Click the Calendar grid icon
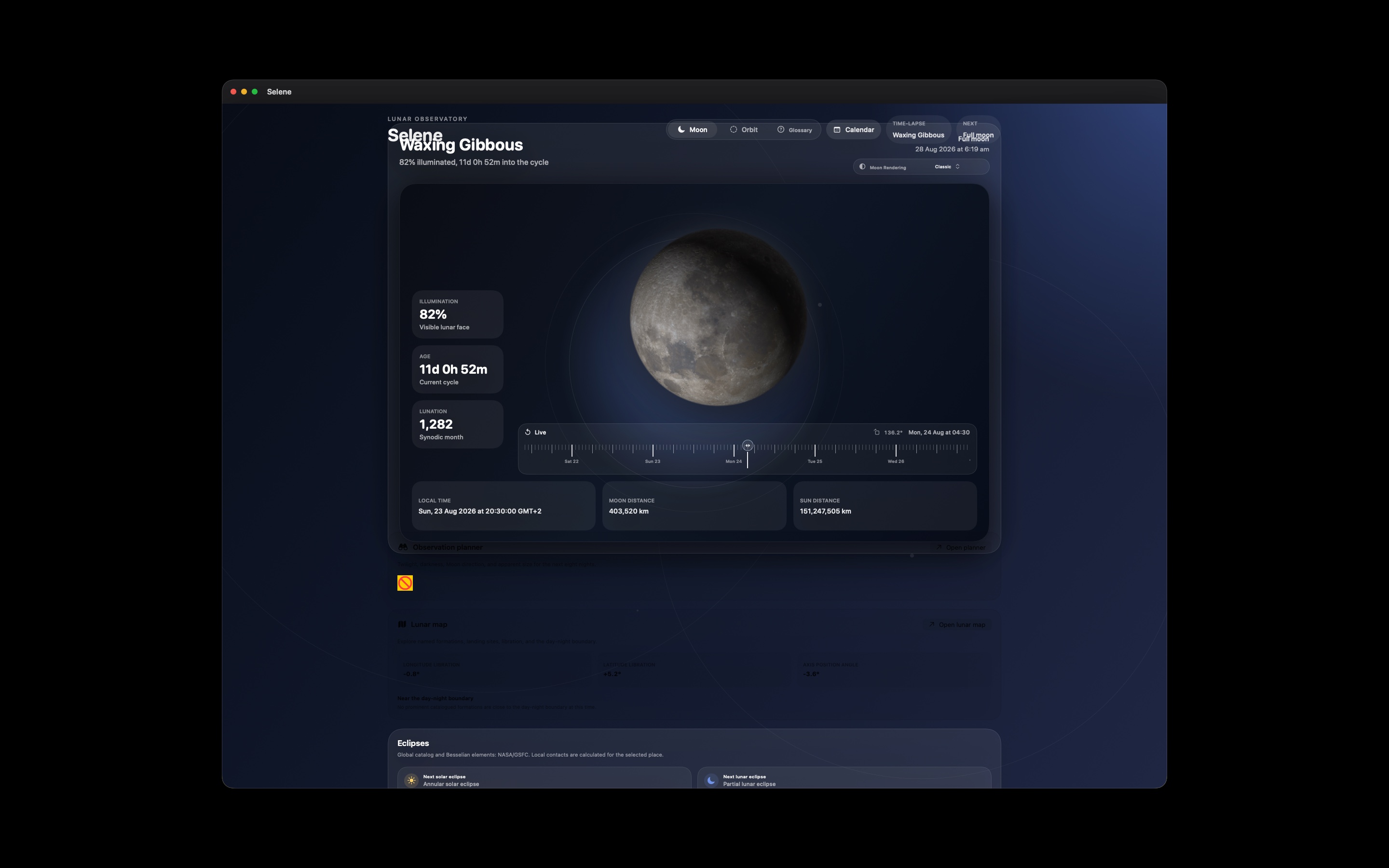Viewport: 1389px width, 868px height. pyautogui.click(x=837, y=130)
